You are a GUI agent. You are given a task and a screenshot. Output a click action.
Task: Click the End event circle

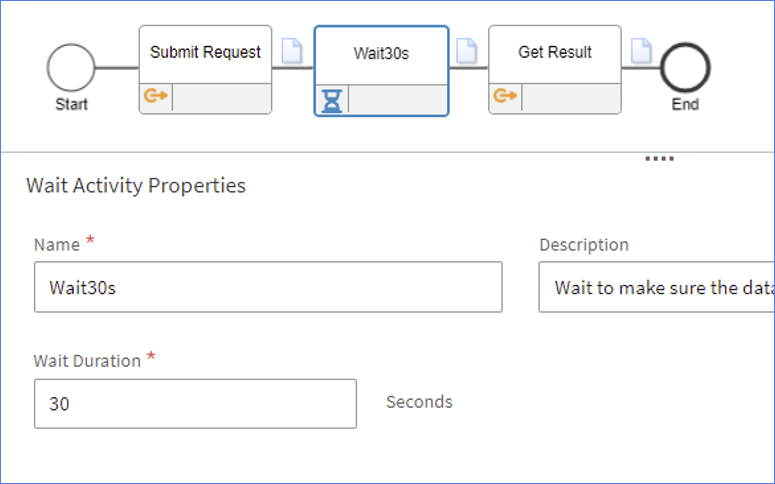click(x=685, y=69)
